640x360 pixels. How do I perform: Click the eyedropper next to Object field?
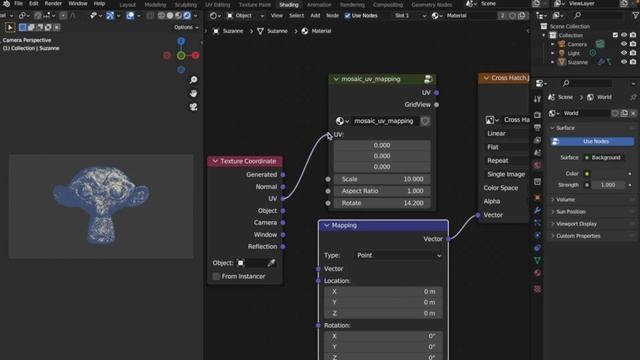tap(271, 263)
